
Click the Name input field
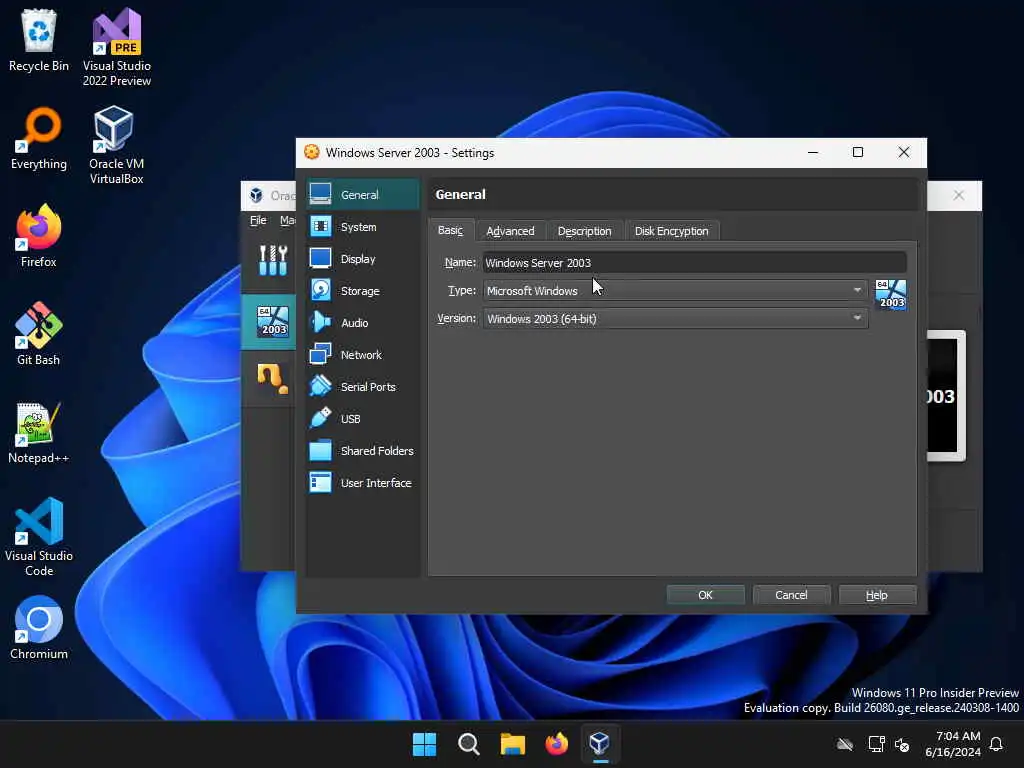(694, 263)
